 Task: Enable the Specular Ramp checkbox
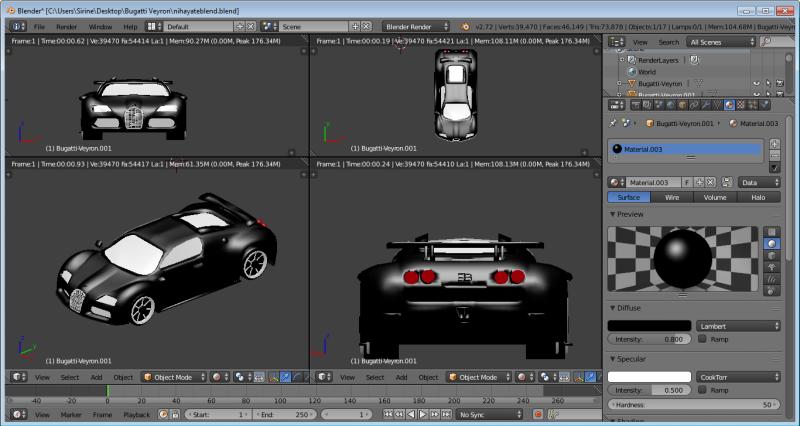tap(702, 390)
